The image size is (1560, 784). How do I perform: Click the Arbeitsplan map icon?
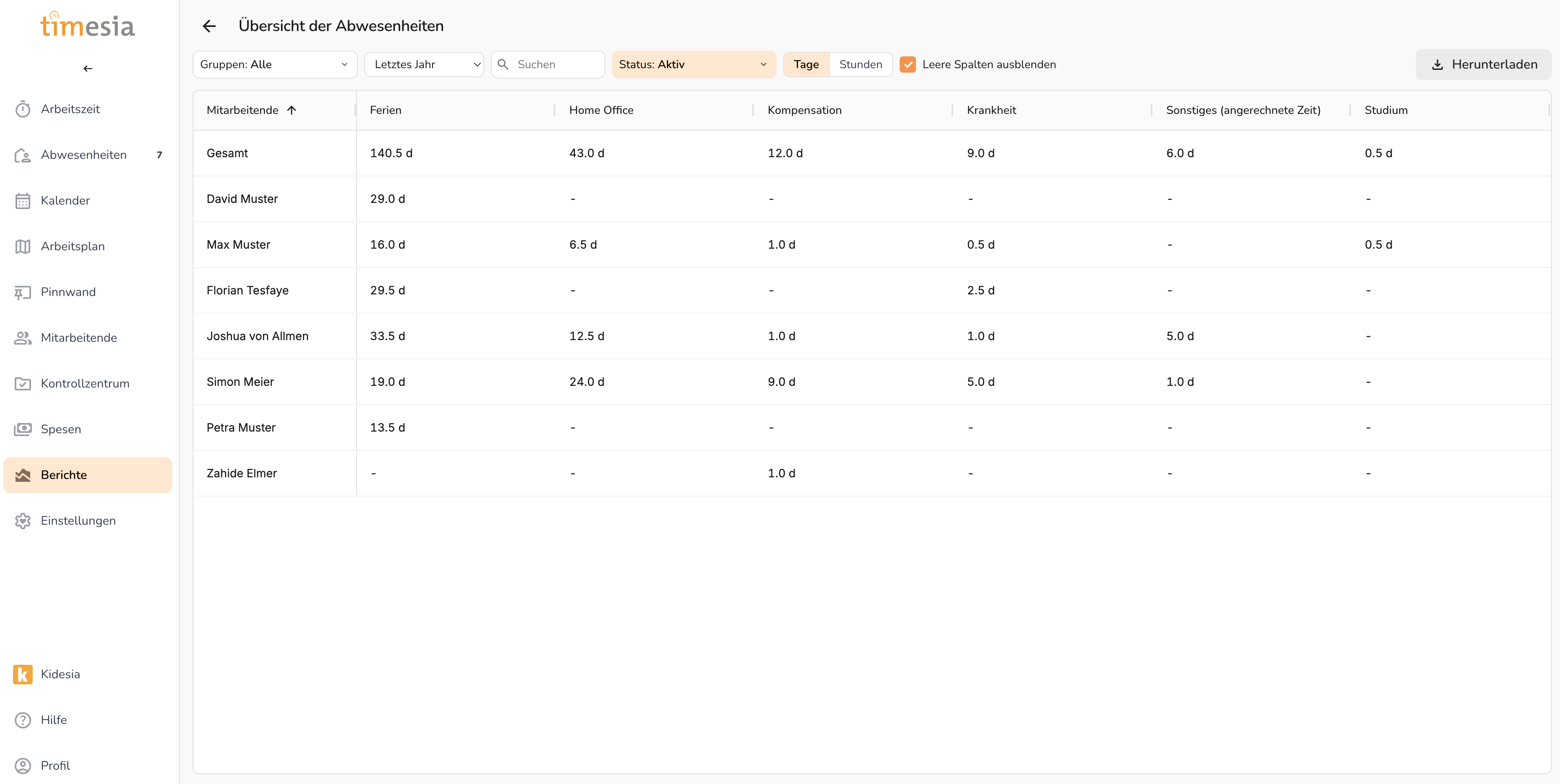pos(22,246)
